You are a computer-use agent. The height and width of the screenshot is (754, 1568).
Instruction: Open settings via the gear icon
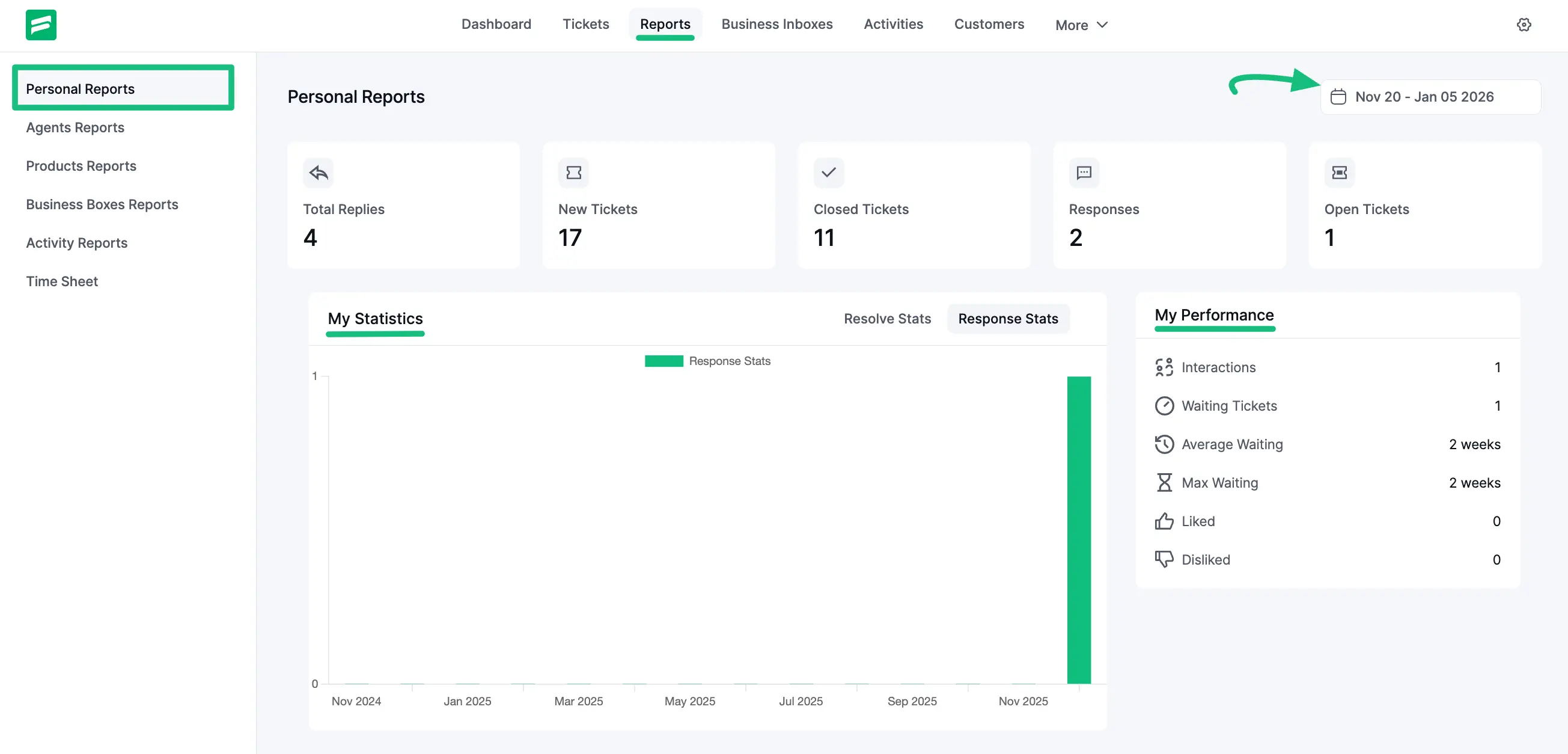(1524, 25)
